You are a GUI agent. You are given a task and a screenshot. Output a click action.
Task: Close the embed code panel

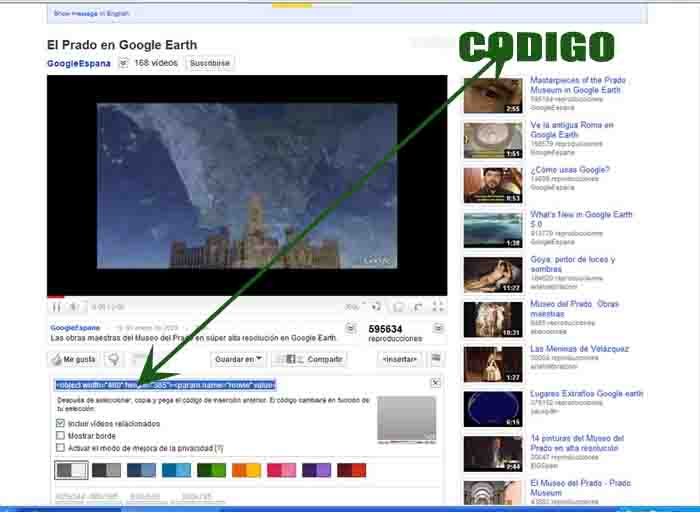pos(435,383)
